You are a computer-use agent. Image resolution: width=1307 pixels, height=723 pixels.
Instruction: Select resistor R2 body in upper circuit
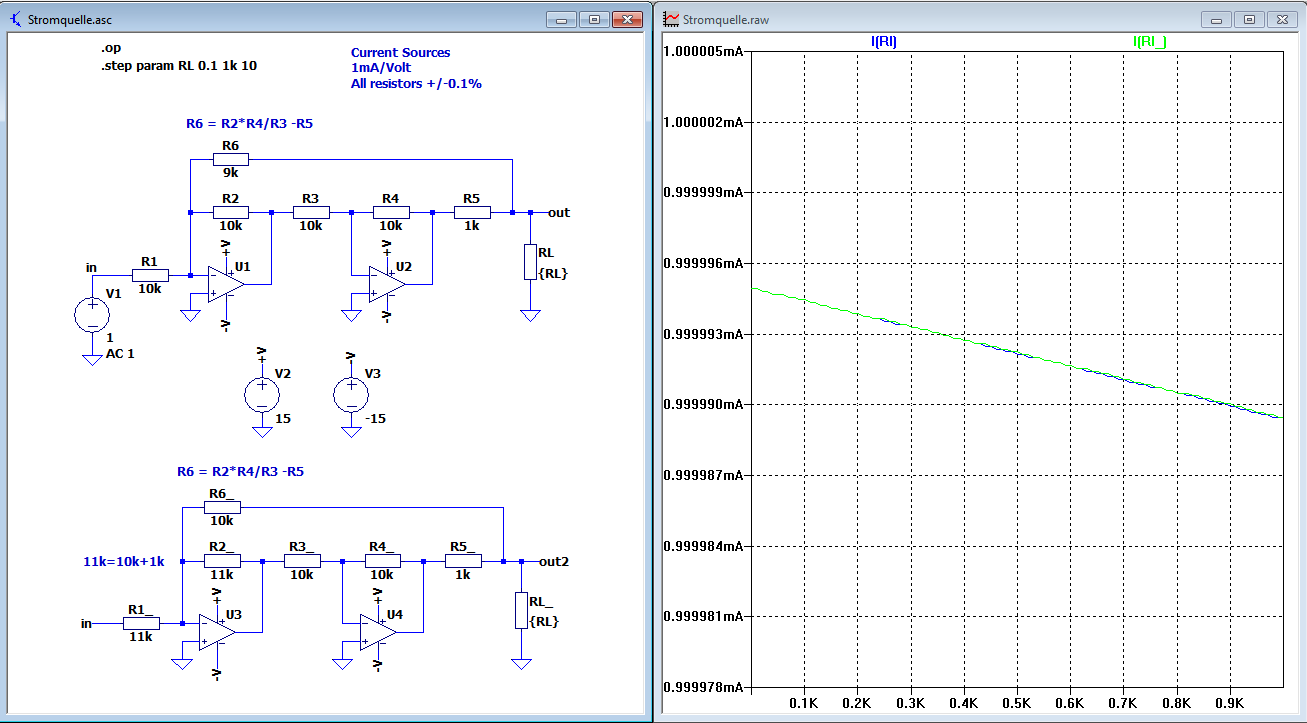pyautogui.click(x=231, y=212)
